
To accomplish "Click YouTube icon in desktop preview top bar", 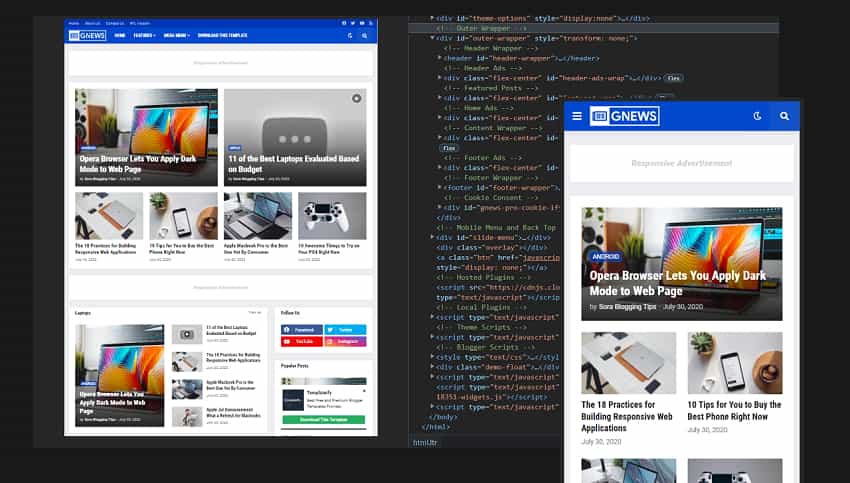I will pos(362,23).
